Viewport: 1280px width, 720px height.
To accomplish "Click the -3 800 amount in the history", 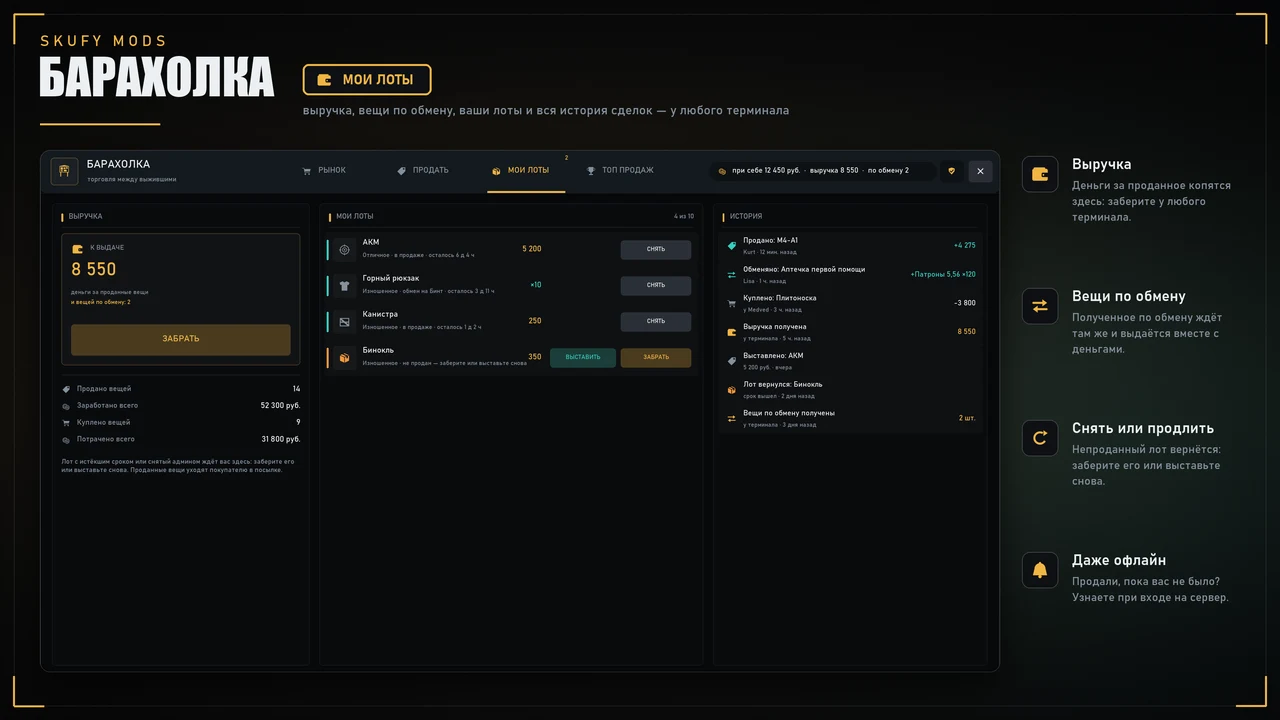I will (x=965, y=303).
